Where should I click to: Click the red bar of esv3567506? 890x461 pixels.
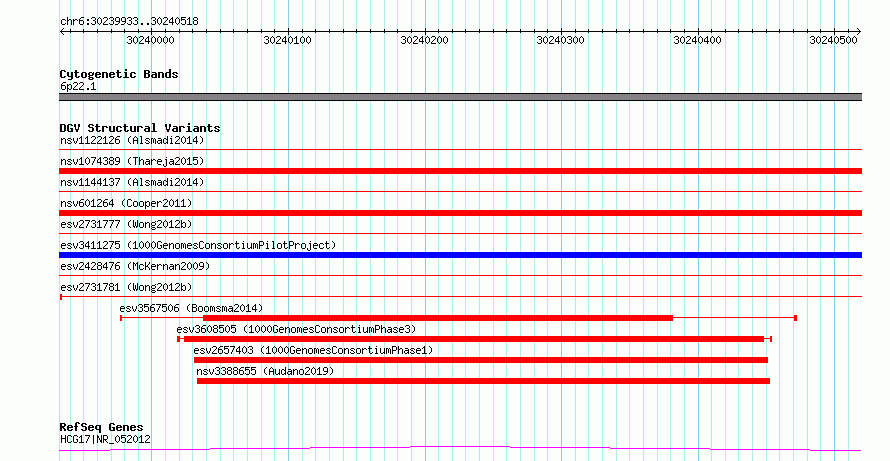pyautogui.click(x=438, y=318)
